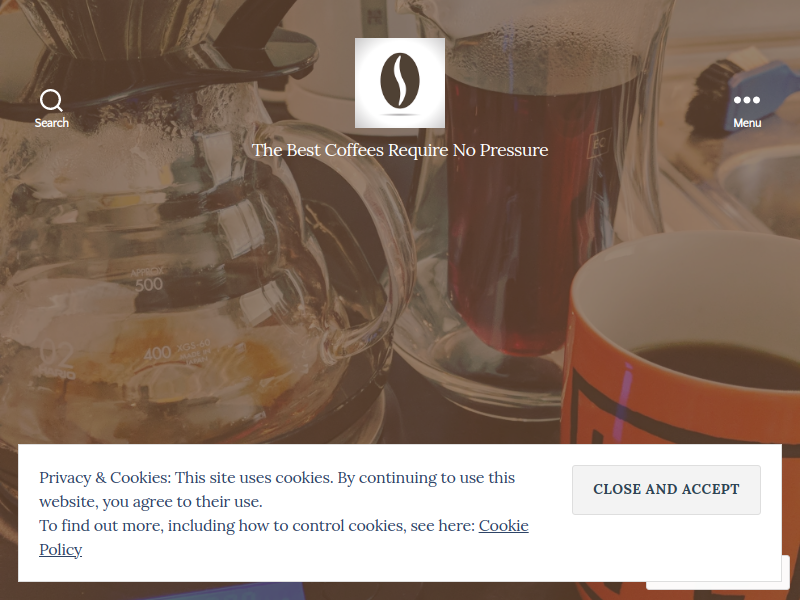Click the glass Hario carafe in the photo
This screenshot has width=800, height=600.
coord(194,255)
